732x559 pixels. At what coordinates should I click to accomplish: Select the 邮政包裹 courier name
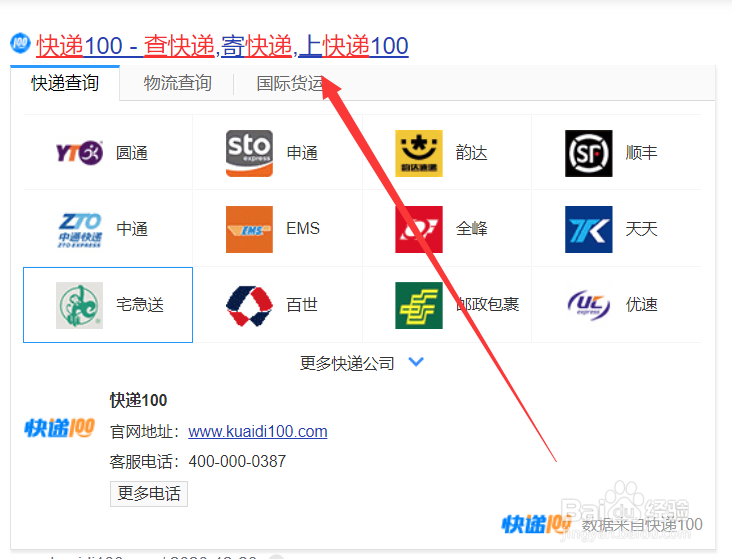[487, 305]
